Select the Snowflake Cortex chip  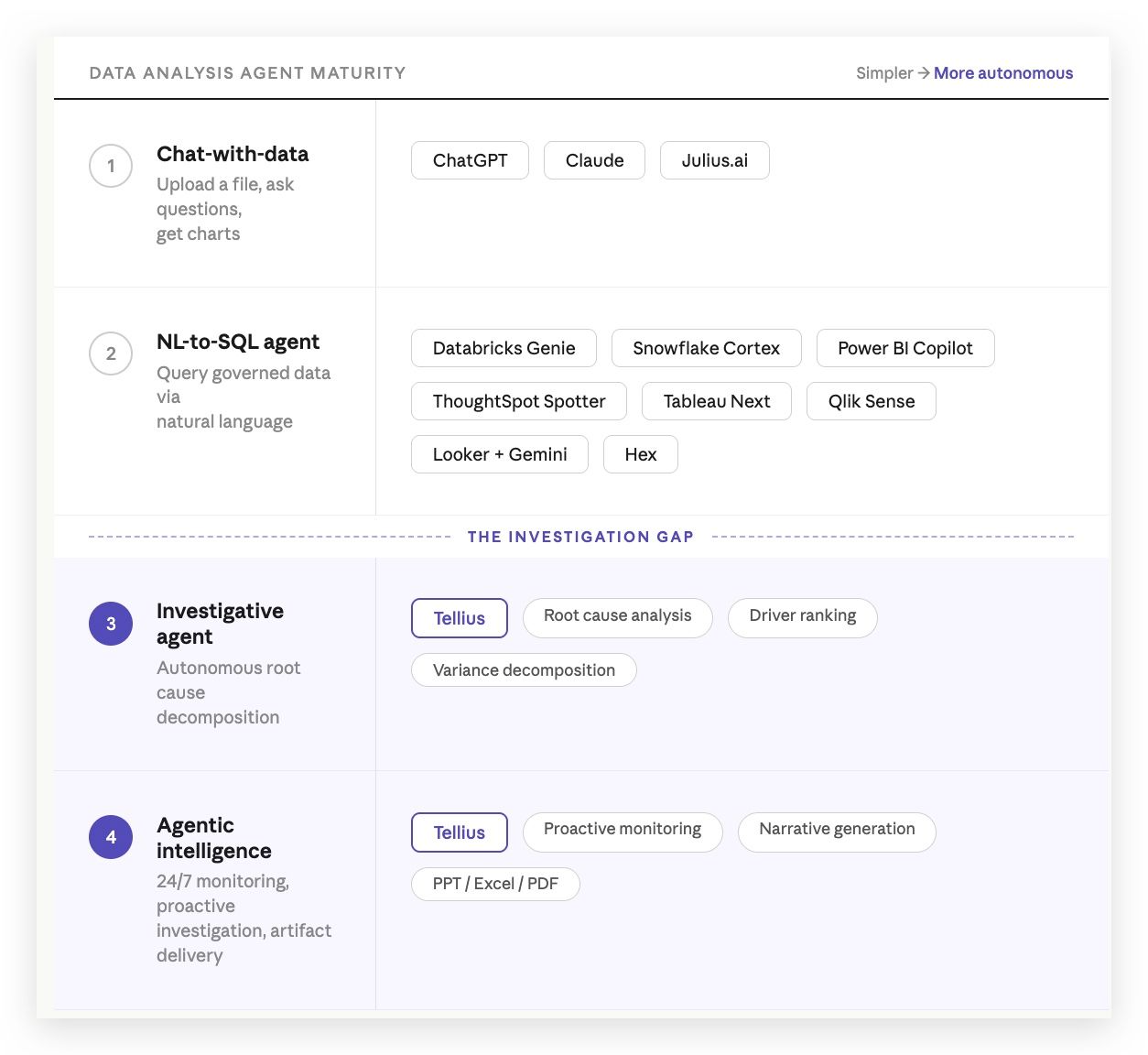(706, 348)
